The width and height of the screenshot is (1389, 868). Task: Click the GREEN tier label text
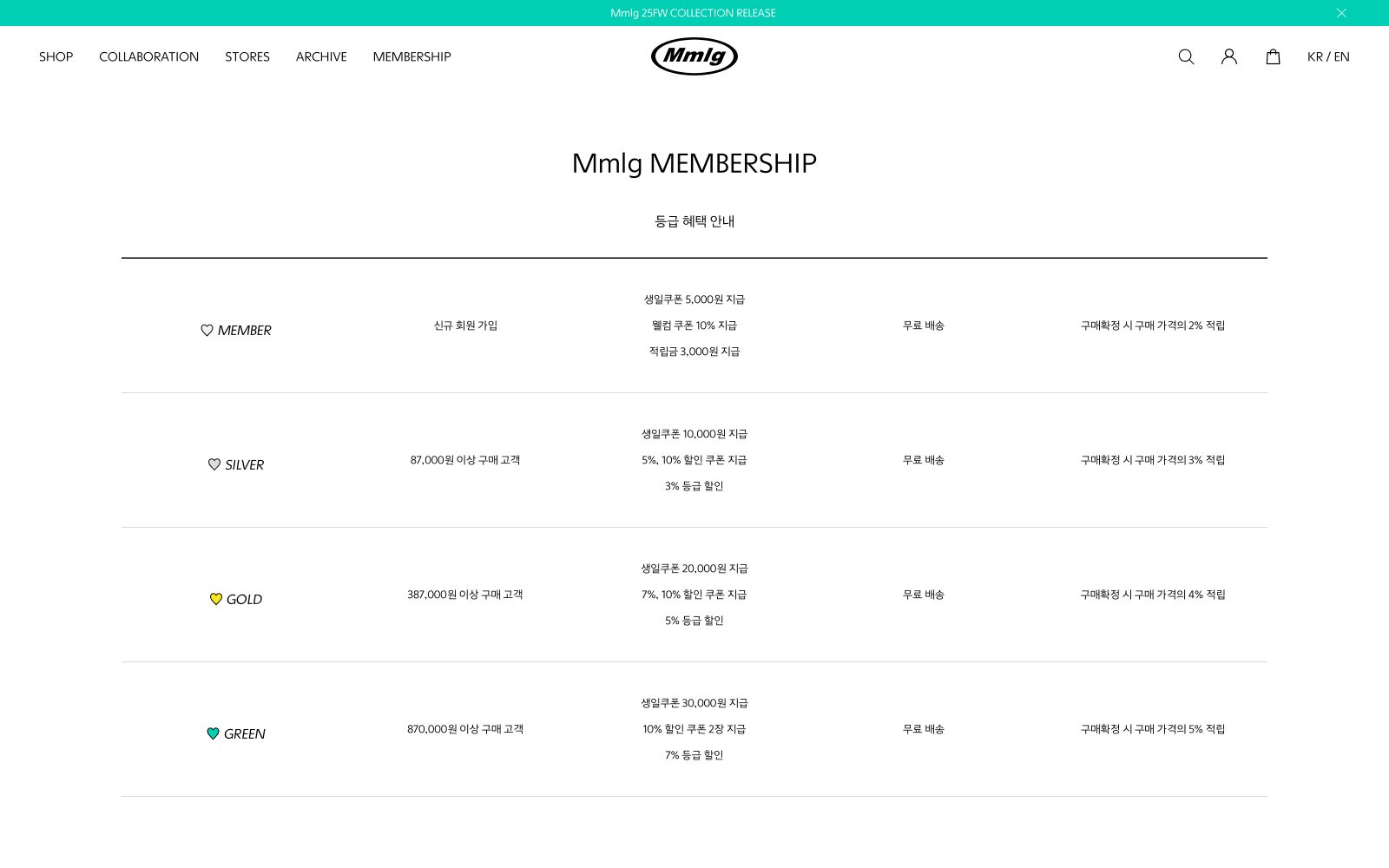click(x=244, y=733)
